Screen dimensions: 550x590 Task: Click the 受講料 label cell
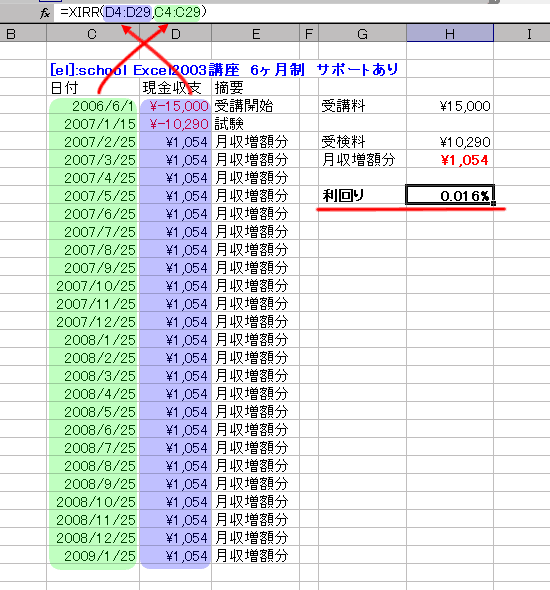click(362, 106)
